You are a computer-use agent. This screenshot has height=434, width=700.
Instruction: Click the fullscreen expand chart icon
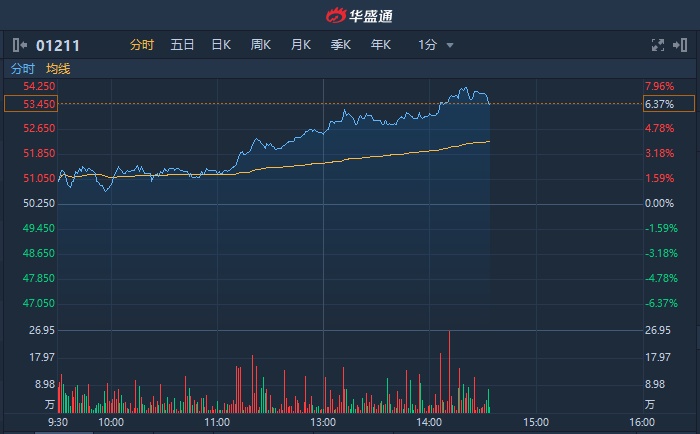(657, 45)
